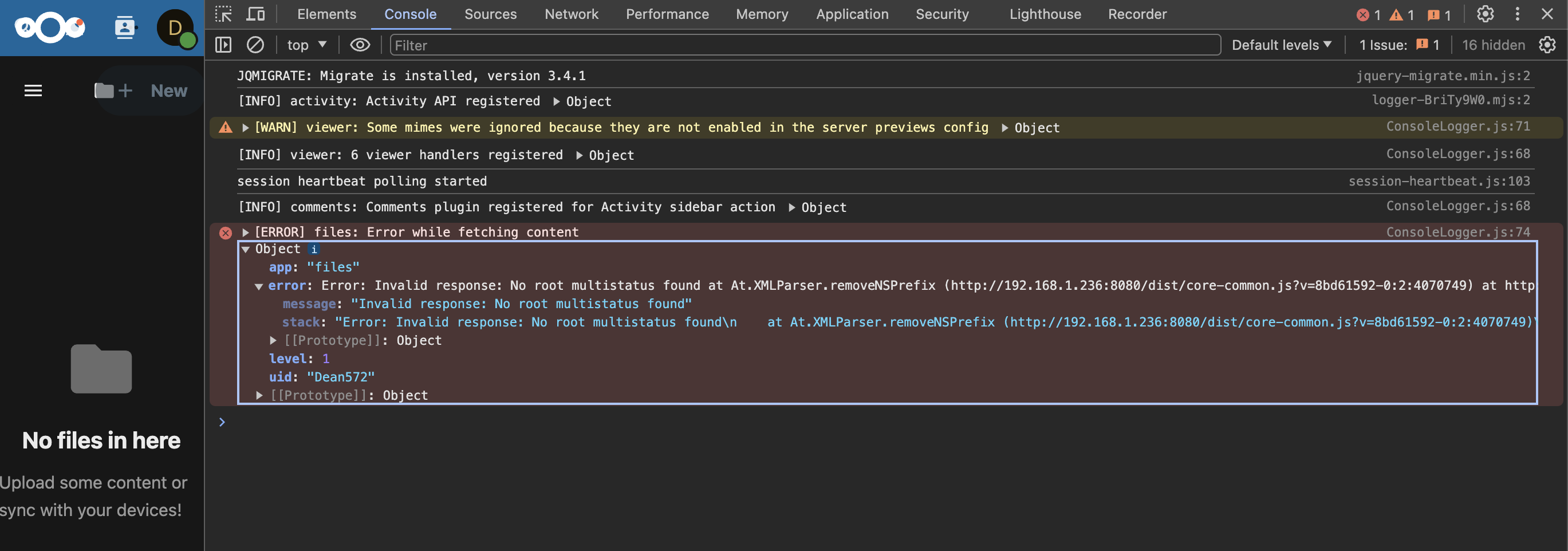Image resolution: width=1568 pixels, height=551 pixels.
Task: Open the Lighthouse tab
Action: [1045, 14]
